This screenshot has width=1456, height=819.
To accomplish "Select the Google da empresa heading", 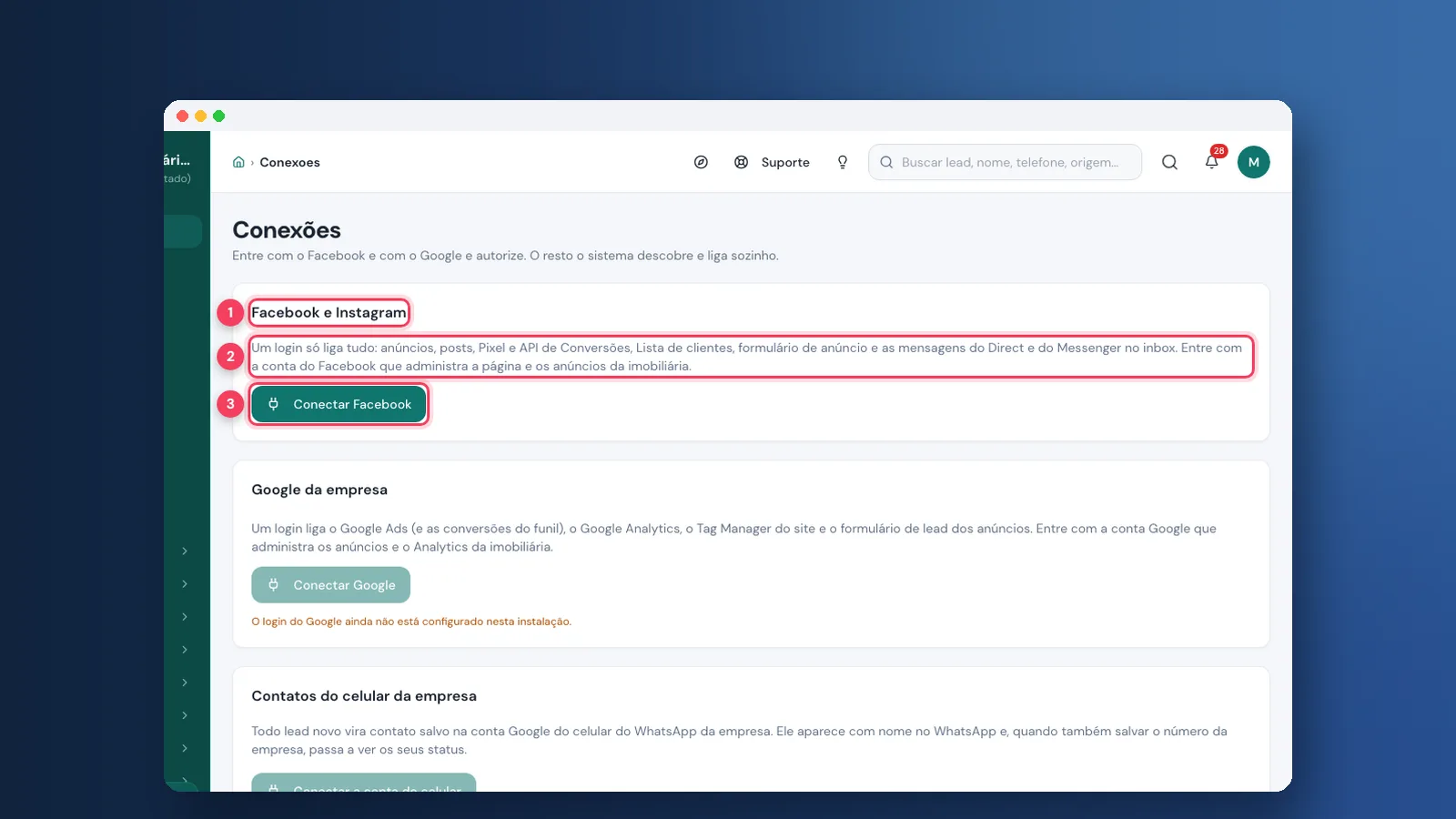I will tap(319, 490).
